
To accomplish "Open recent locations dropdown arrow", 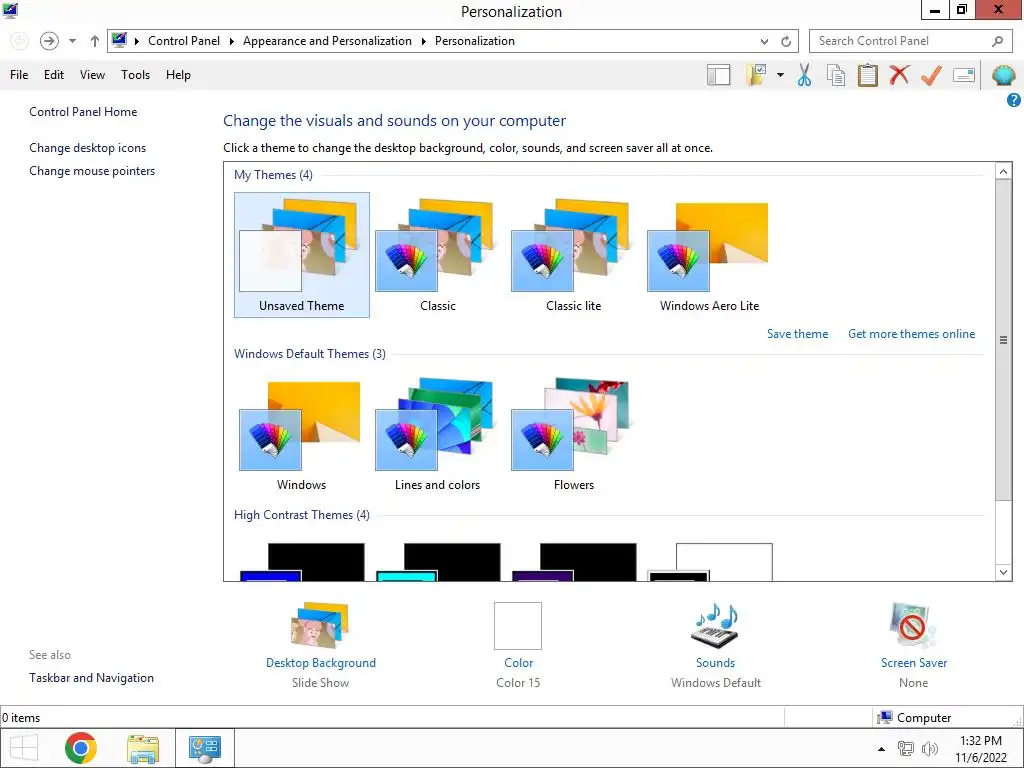I will pyautogui.click(x=72, y=41).
